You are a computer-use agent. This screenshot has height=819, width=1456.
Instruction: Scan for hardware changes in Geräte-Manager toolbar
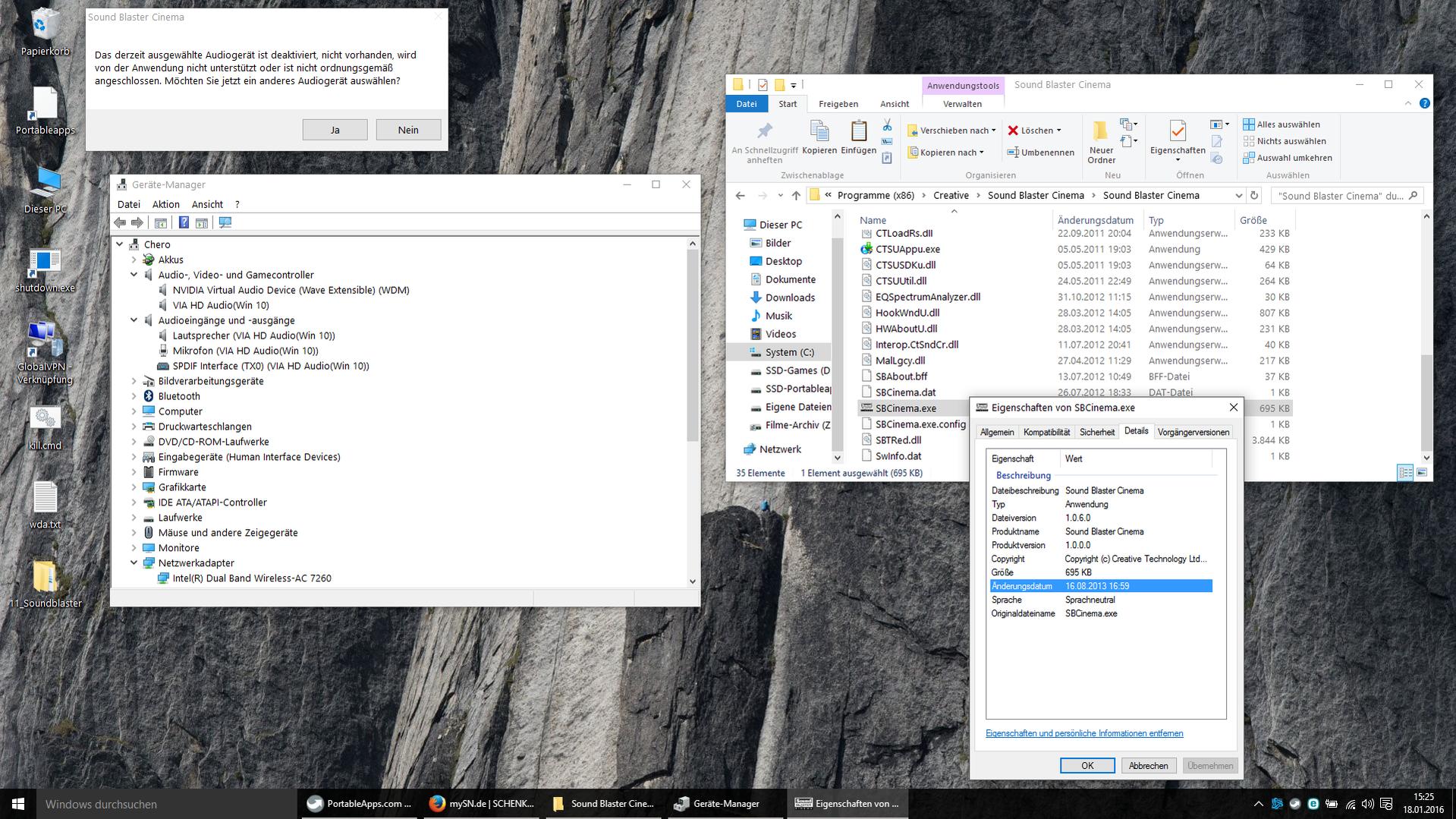pos(225,222)
